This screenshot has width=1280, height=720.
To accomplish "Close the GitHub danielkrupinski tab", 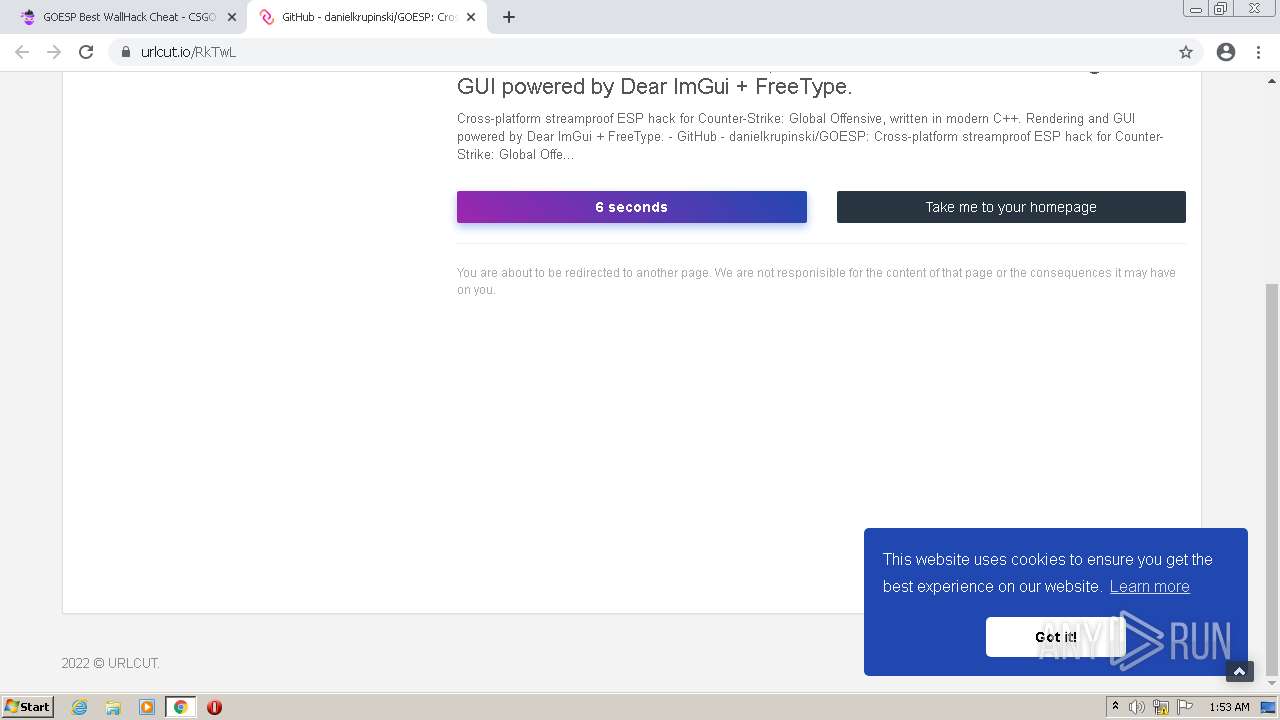I will tap(471, 17).
